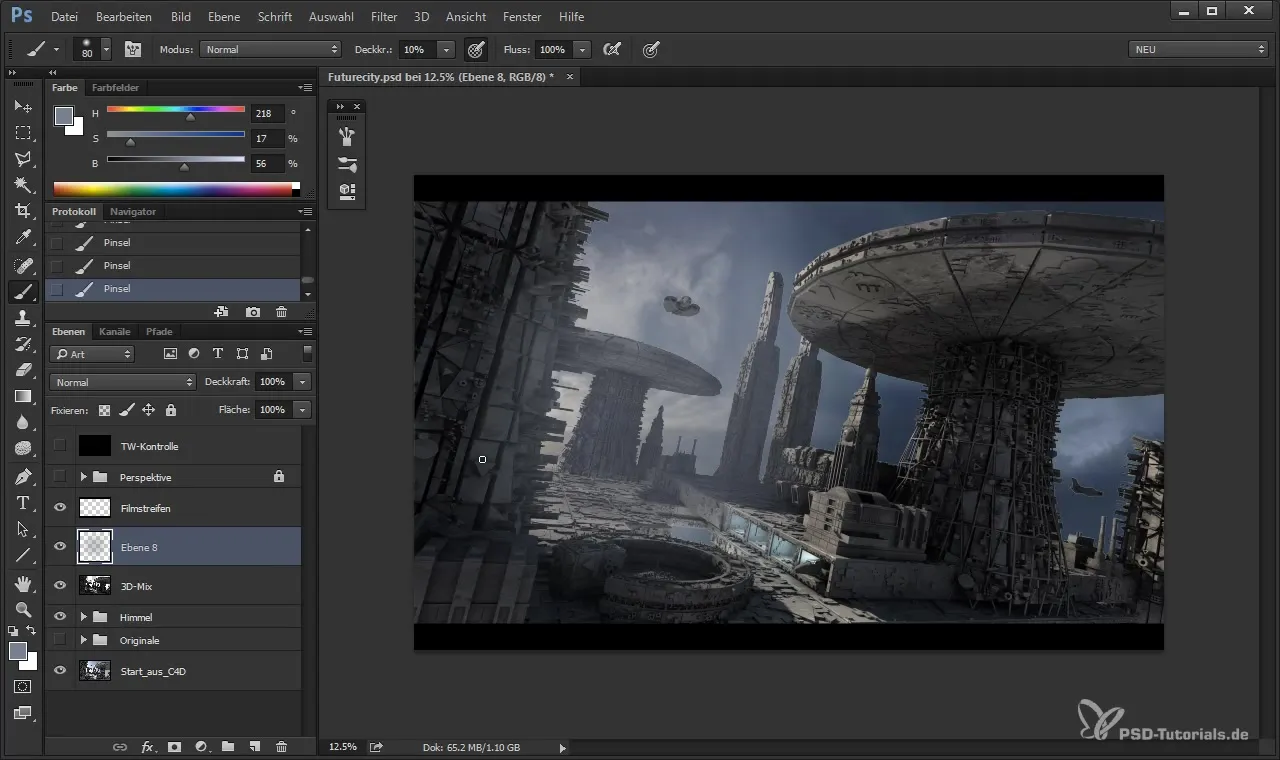Show the TW-Kontrolle layer
The height and width of the screenshot is (760, 1280).
pyautogui.click(x=59, y=446)
